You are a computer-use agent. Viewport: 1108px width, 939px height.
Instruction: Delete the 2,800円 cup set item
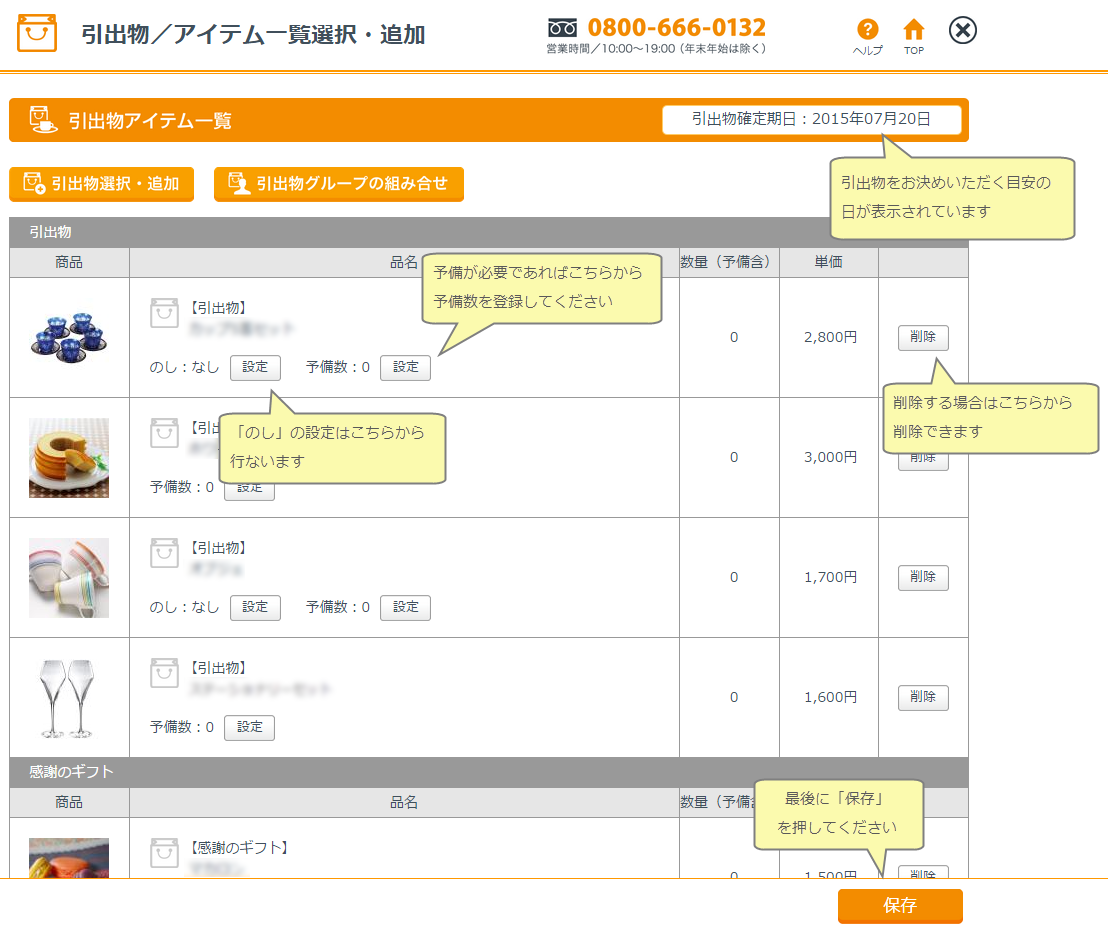pyautogui.click(x=922, y=338)
